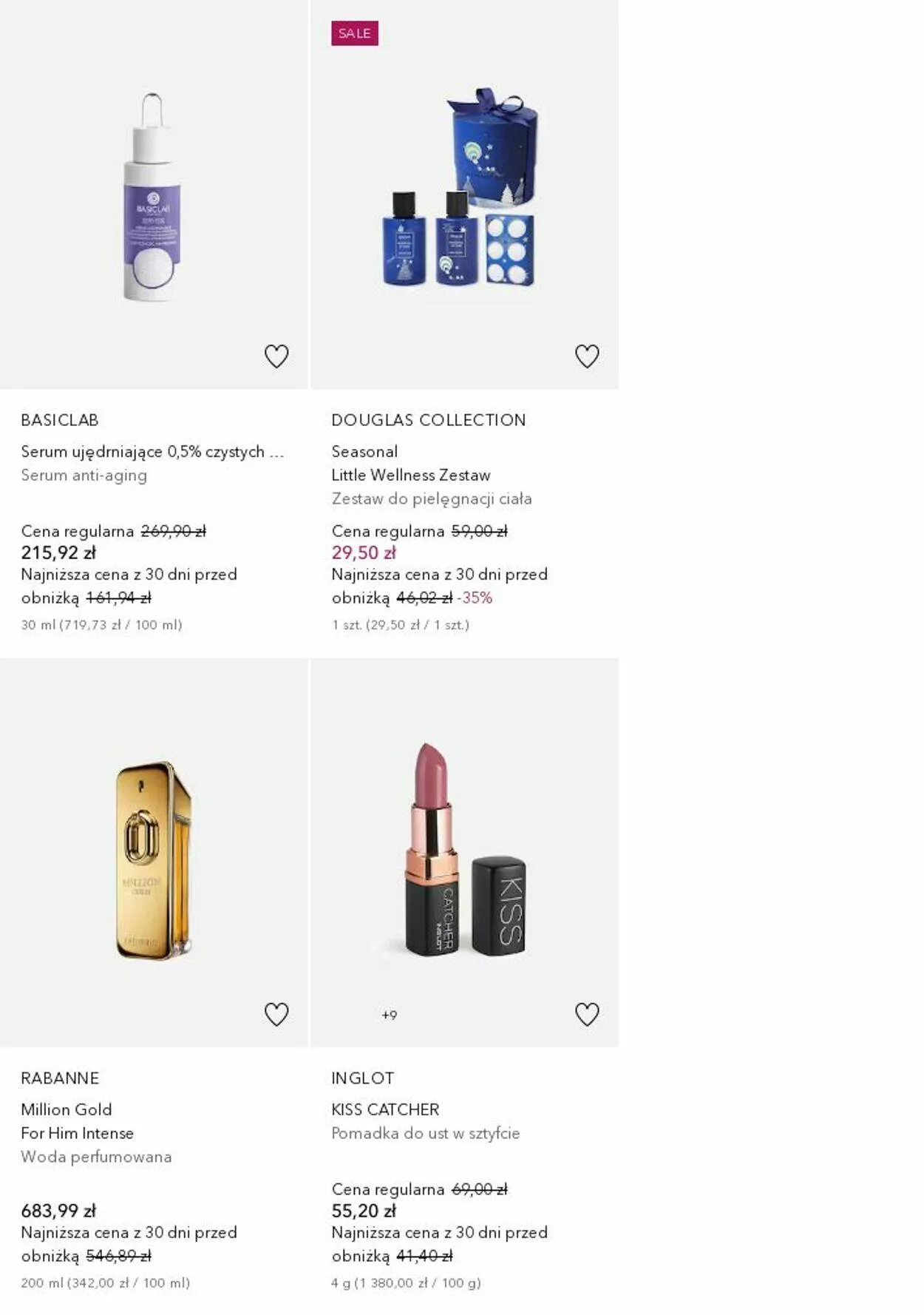Click the 683,99 zł perfume price
Screen dimensions: 924x1315
tap(58, 1211)
